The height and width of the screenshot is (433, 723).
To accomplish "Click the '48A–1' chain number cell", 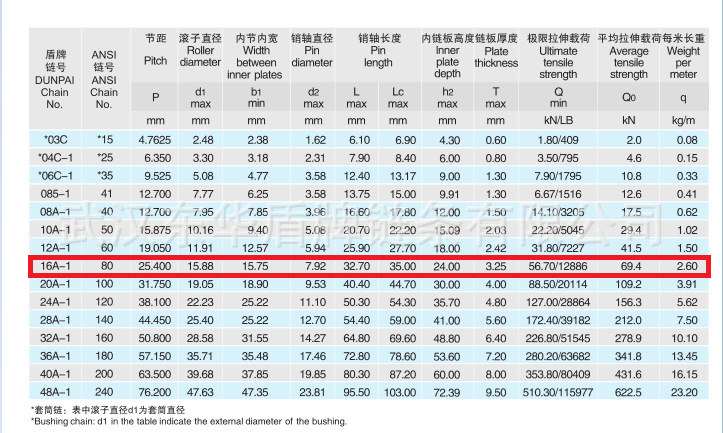I will (55, 392).
